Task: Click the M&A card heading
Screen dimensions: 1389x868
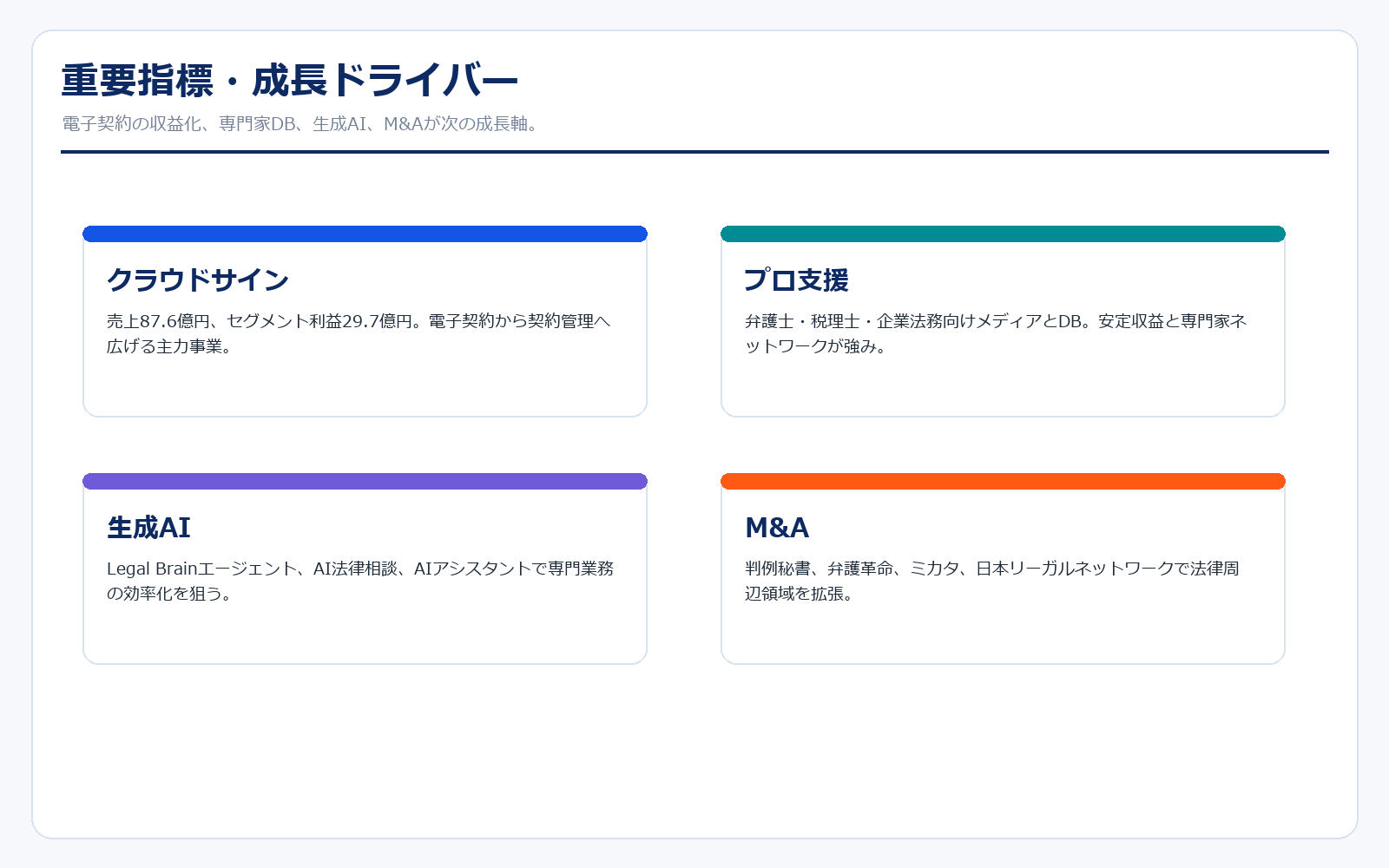Action: (777, 527)
